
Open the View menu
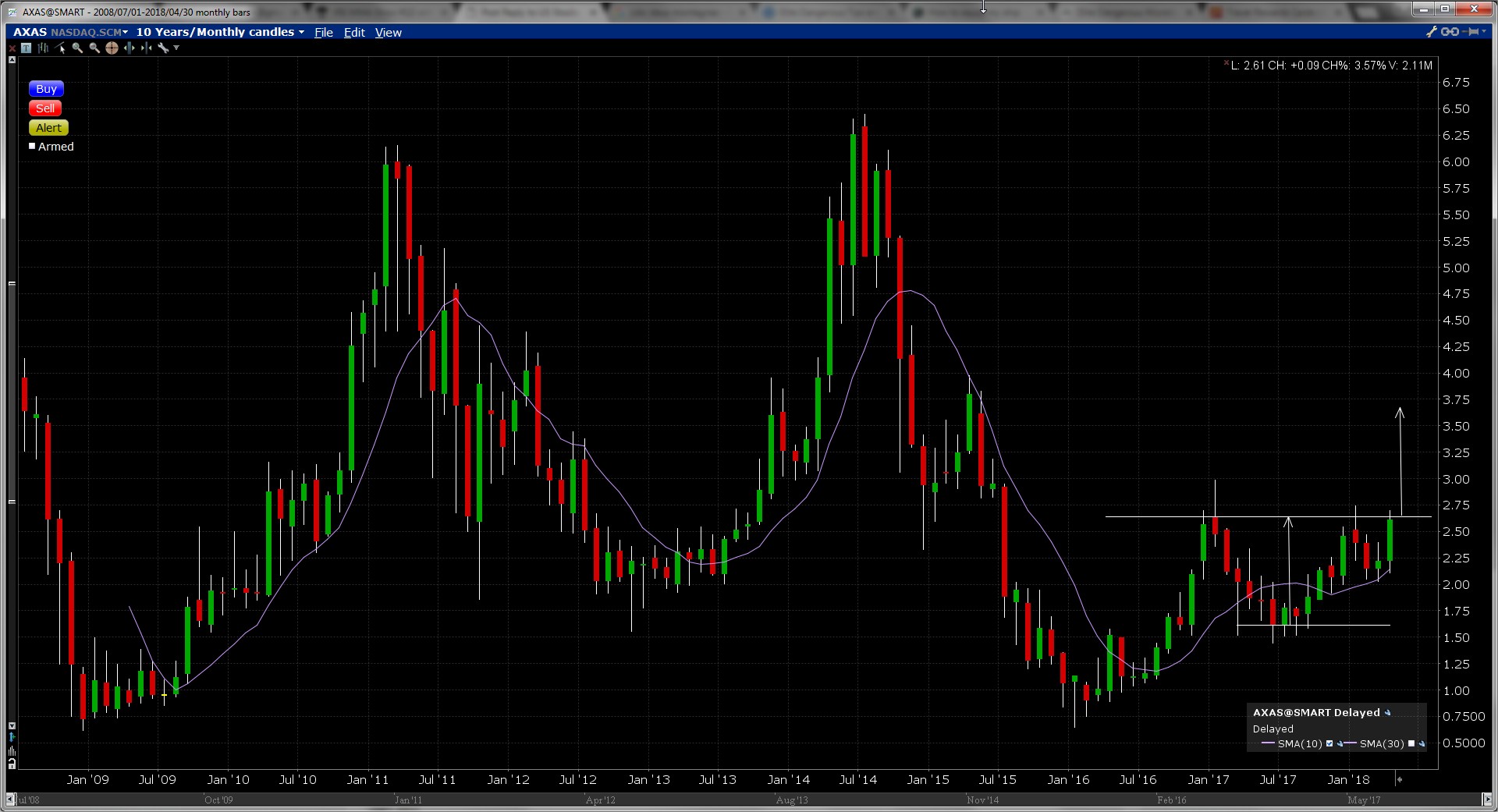coord(388,32)
